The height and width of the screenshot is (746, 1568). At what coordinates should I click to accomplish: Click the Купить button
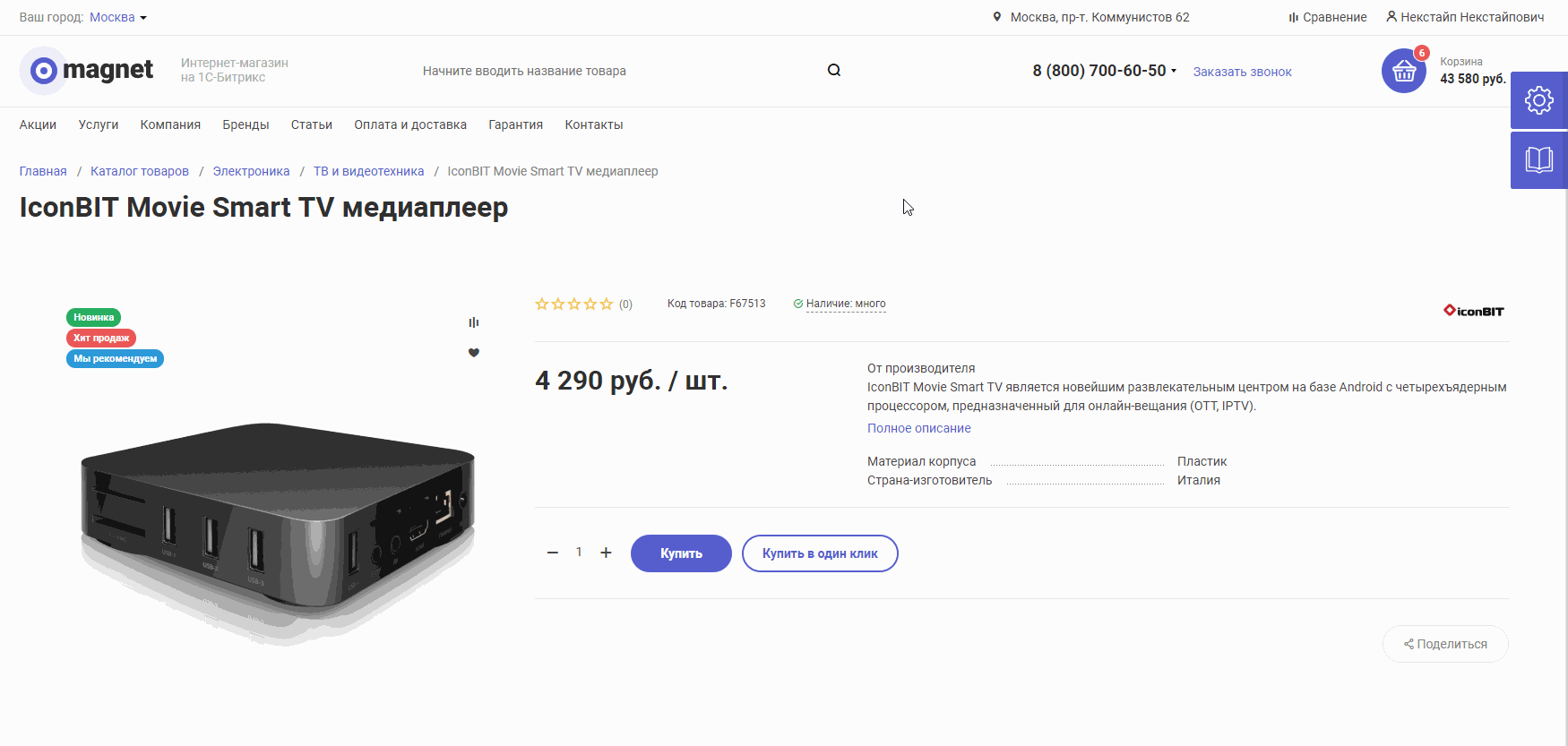click(681, 553)
